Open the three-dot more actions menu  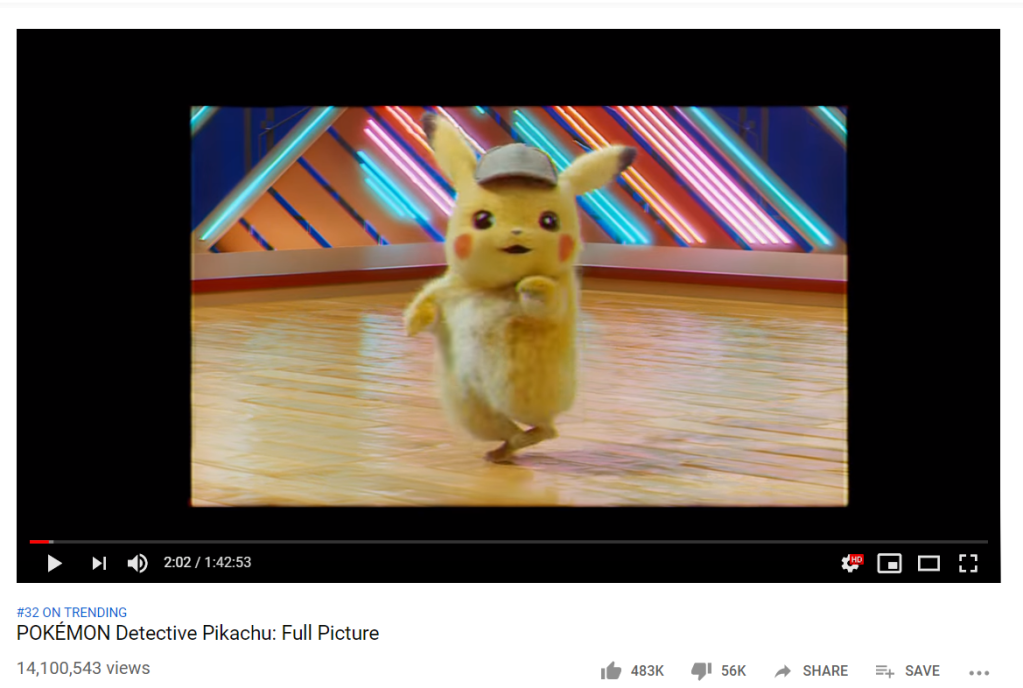click(x=979, y=672)
